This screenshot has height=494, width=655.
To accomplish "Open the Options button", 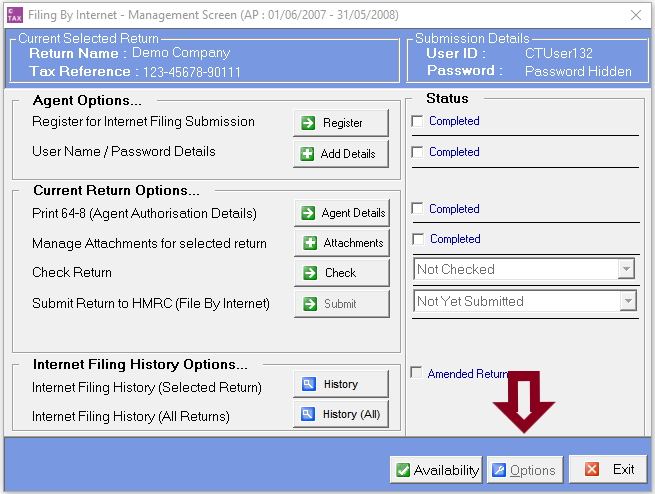I will [x=525, y=470].
